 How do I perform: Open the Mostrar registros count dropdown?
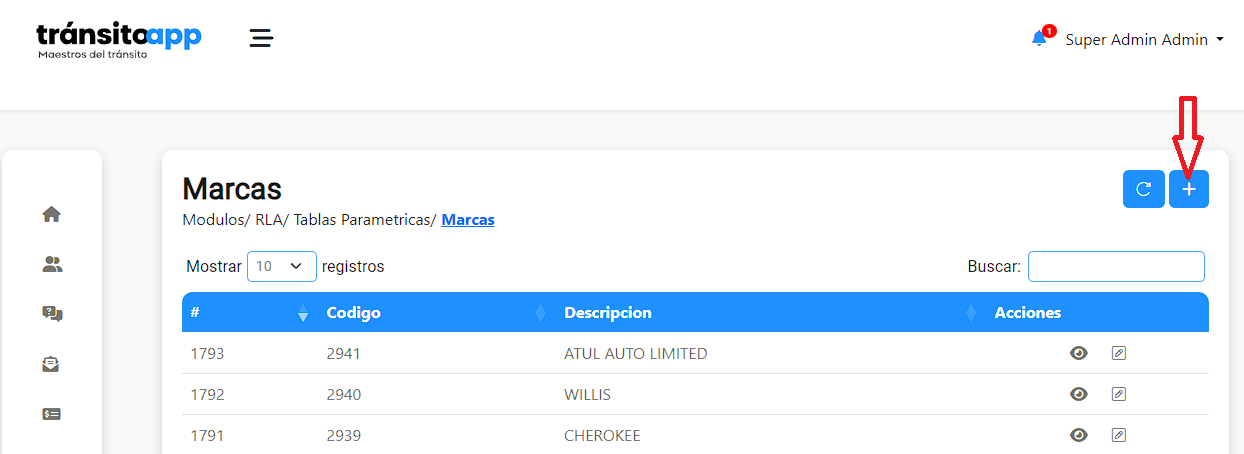coord(281,266)
